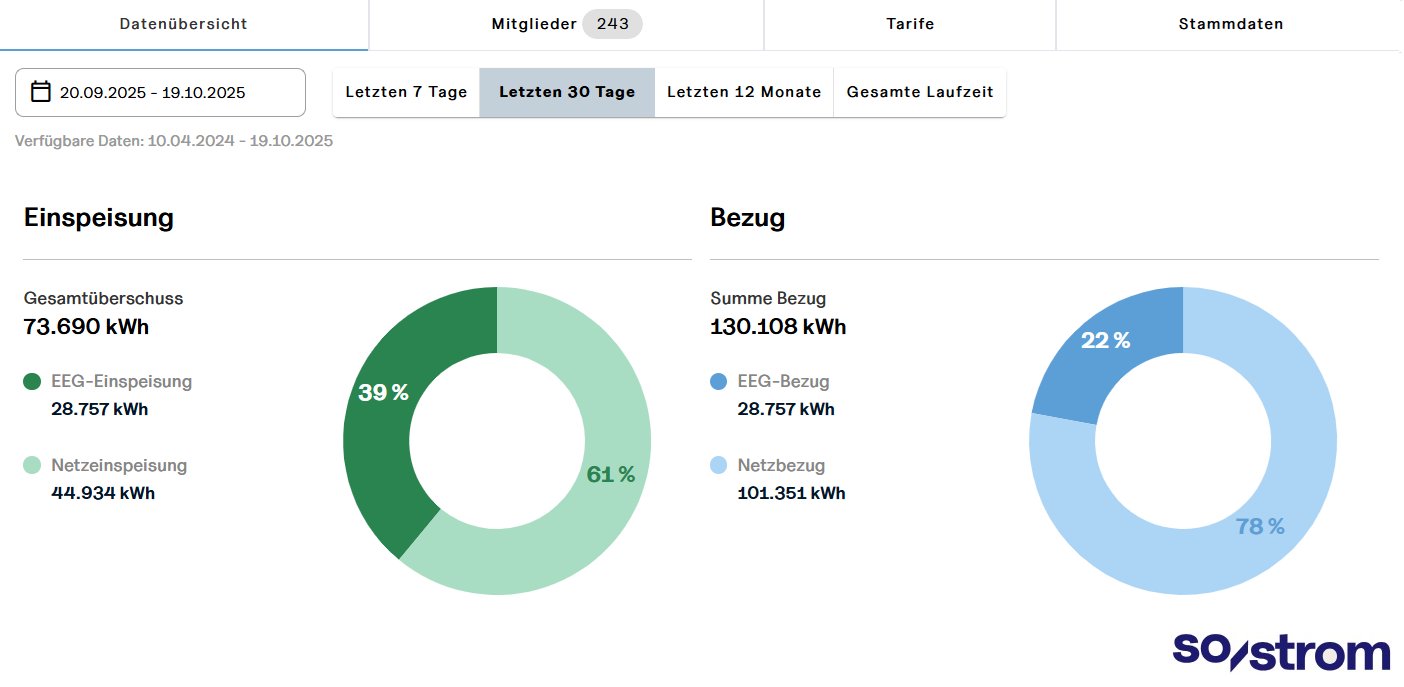Open the Tarife tab
The height and width of the screenshot is (687, 1404).
pyautogui.click(x=909, y=24)
